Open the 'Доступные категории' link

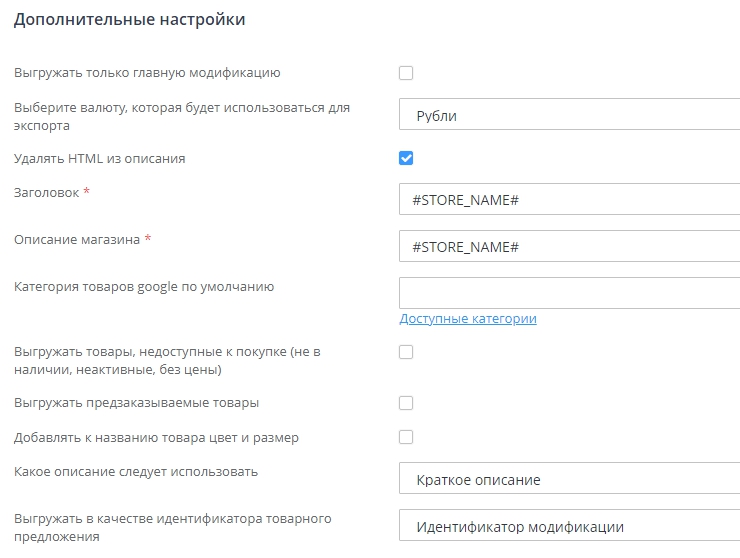[468, 319]
